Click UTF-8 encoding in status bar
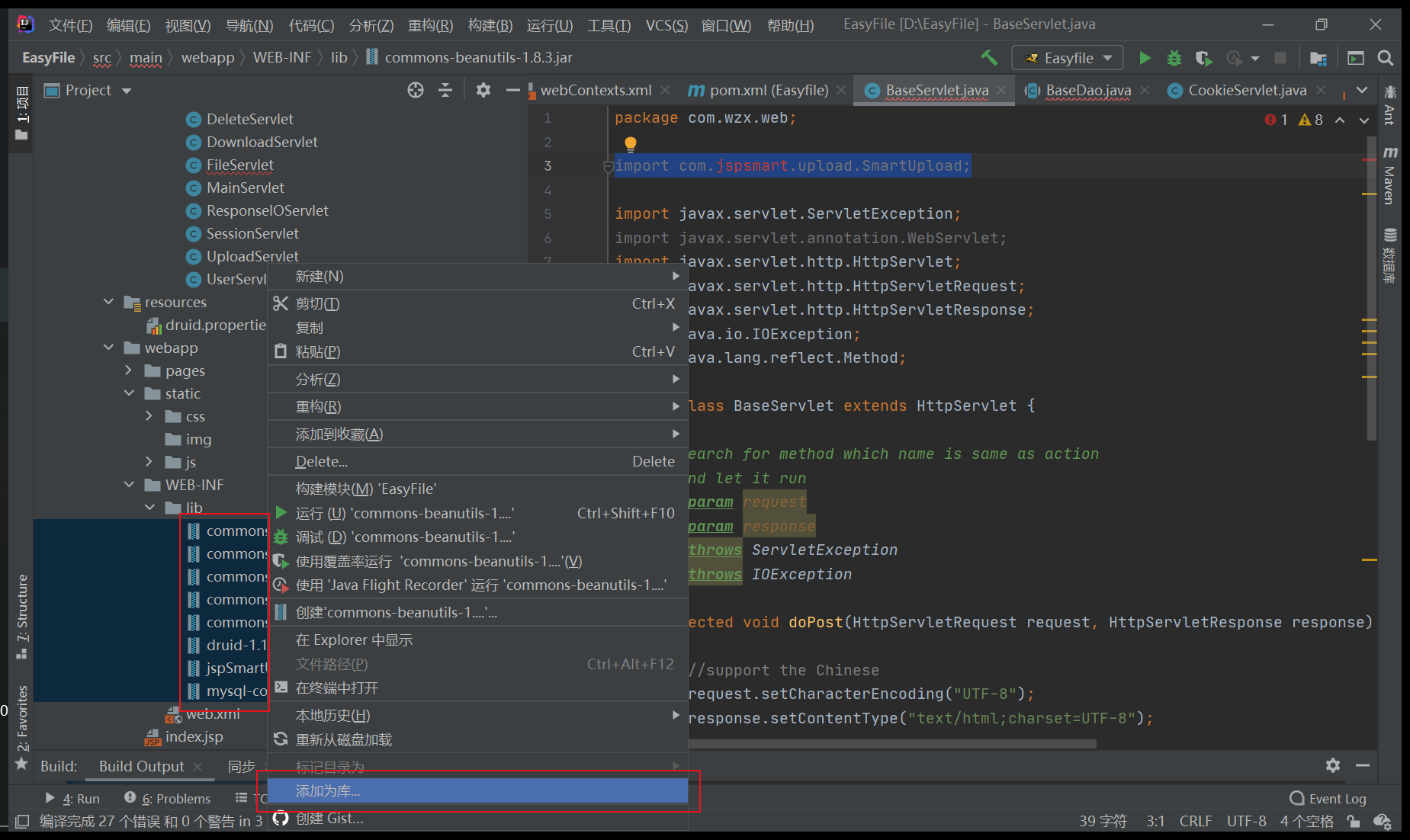The width and height of the screenshot is (1410, 840). [x=1246, y=821]
